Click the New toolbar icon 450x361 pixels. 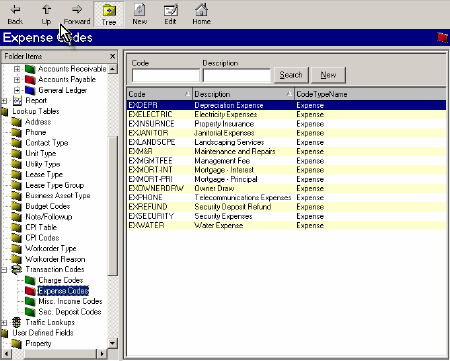click(139, 14)
